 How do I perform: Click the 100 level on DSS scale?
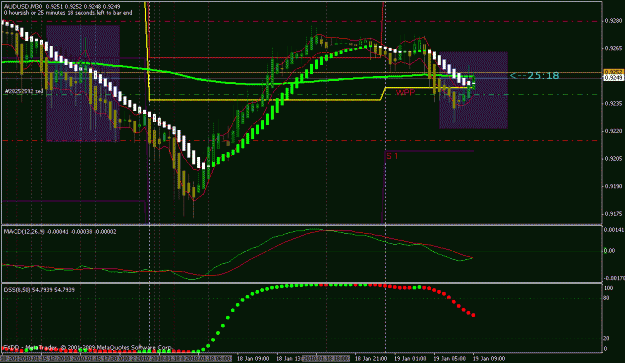(609, 288)
